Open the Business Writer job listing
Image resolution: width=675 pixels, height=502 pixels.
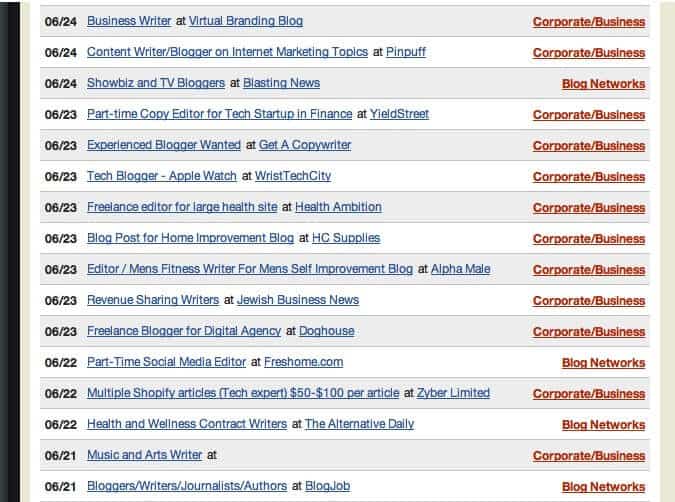[x=129, y=21]
